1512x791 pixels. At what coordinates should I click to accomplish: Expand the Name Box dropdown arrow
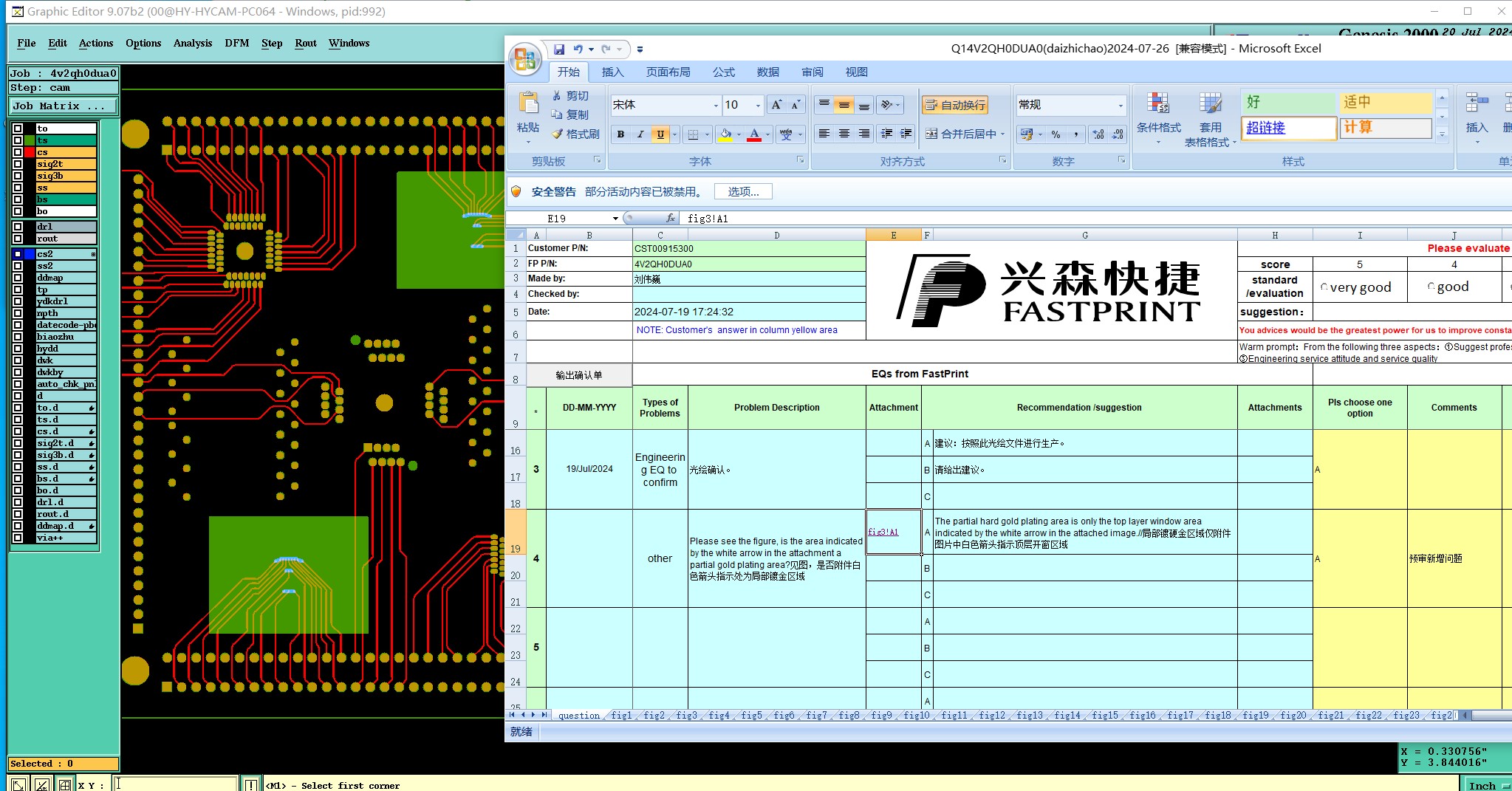(x=615, y=219)
